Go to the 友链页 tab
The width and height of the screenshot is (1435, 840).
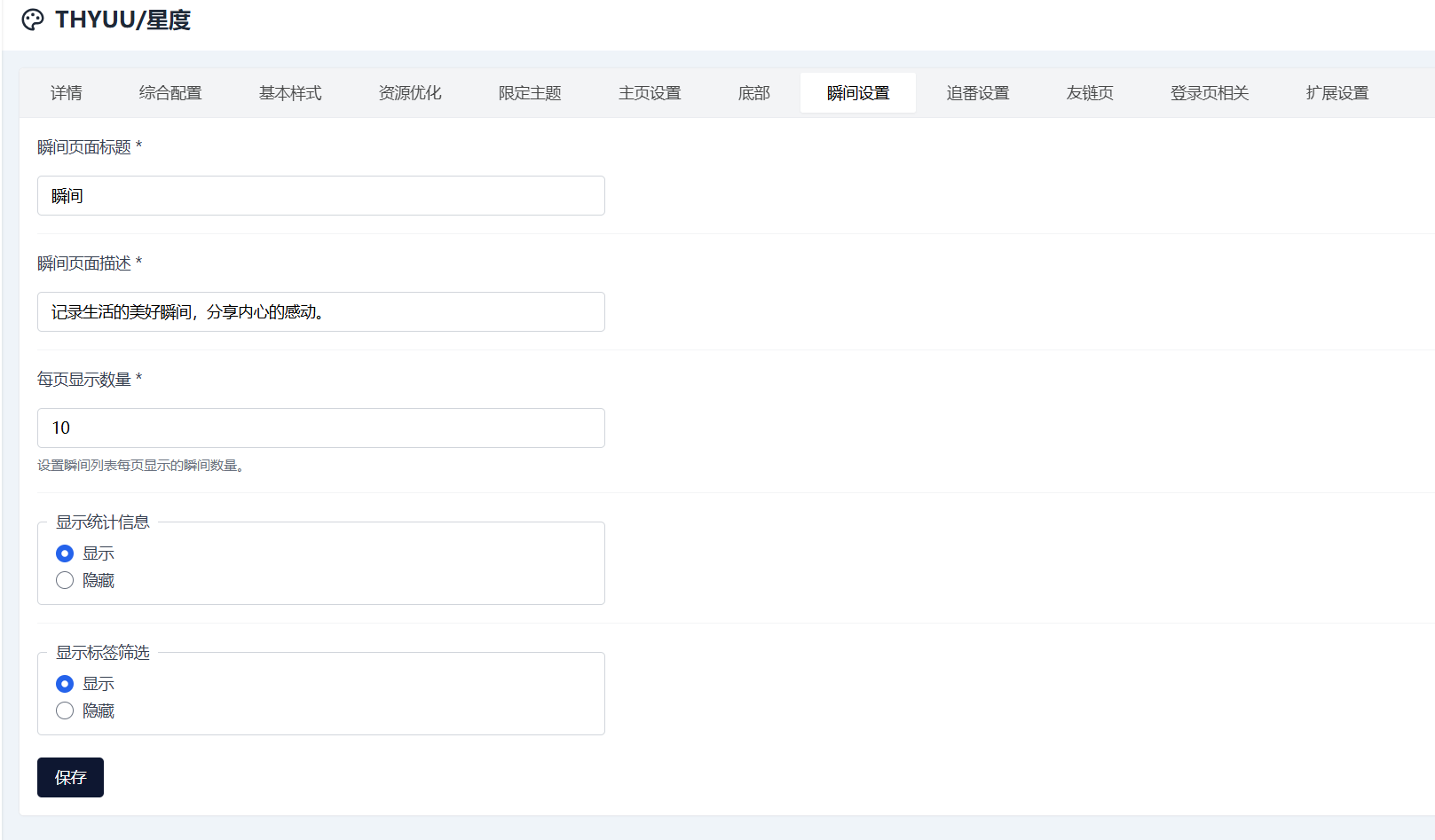click(x=1090, y=93)
